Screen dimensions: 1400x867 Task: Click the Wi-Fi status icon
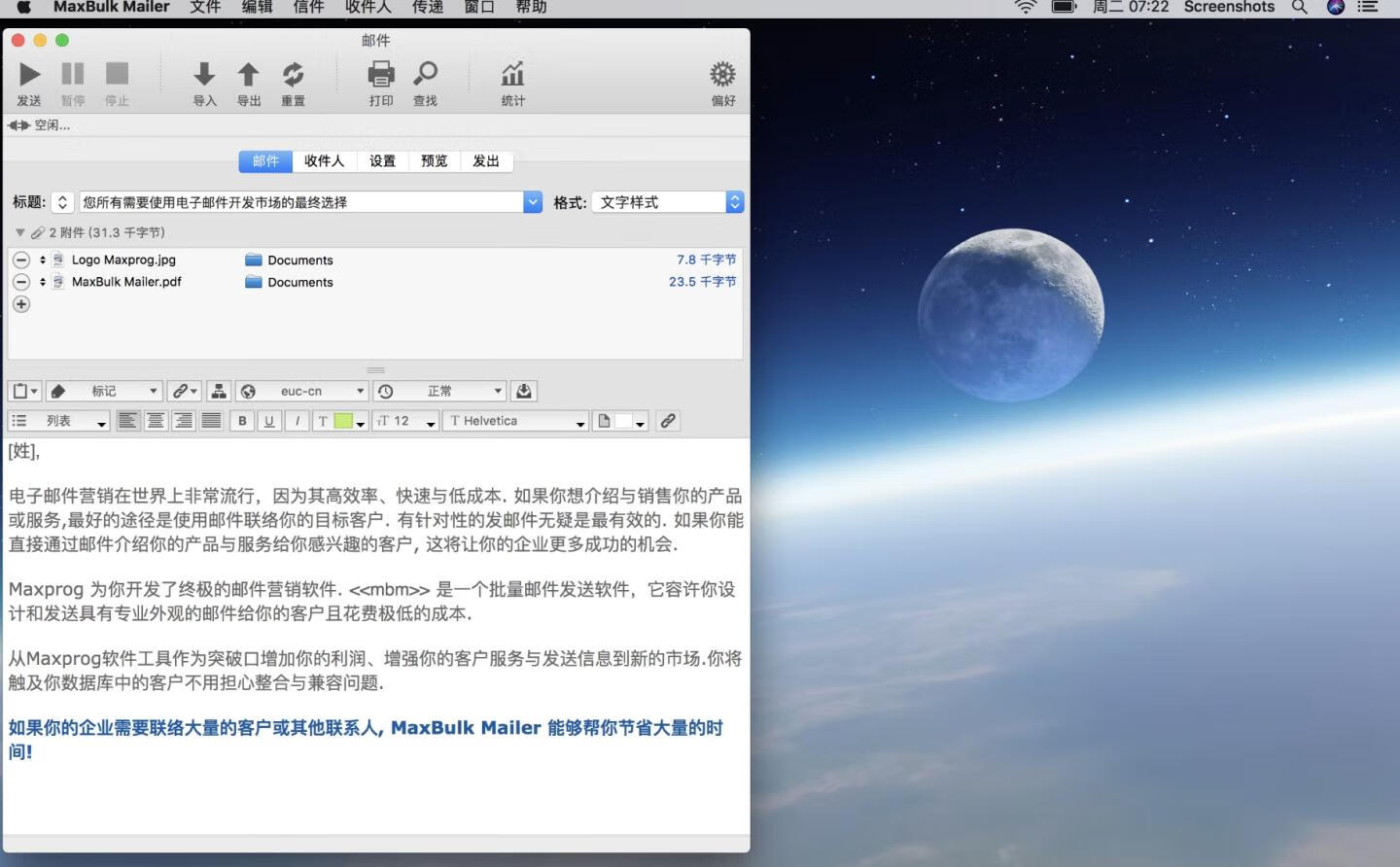pos(1026,7)
